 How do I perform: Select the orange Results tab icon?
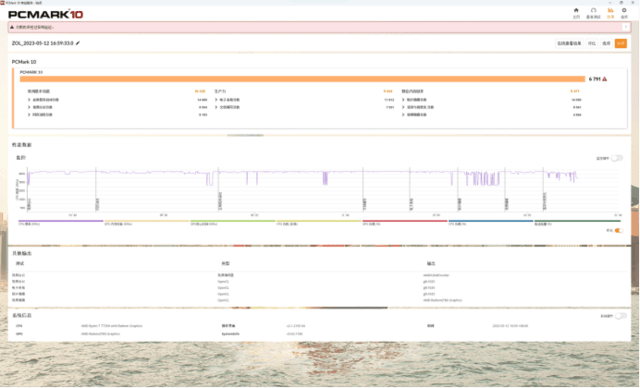610,11
